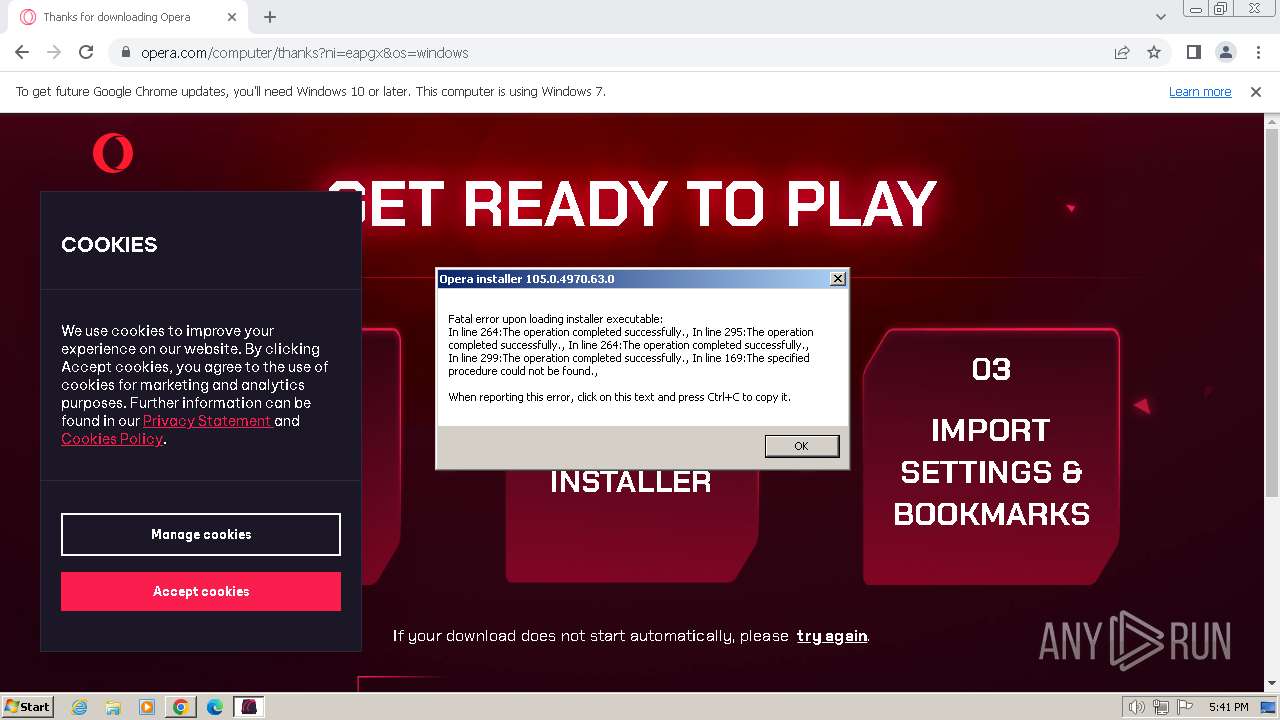Click the Manage cookies button

(x=201, y=535)
